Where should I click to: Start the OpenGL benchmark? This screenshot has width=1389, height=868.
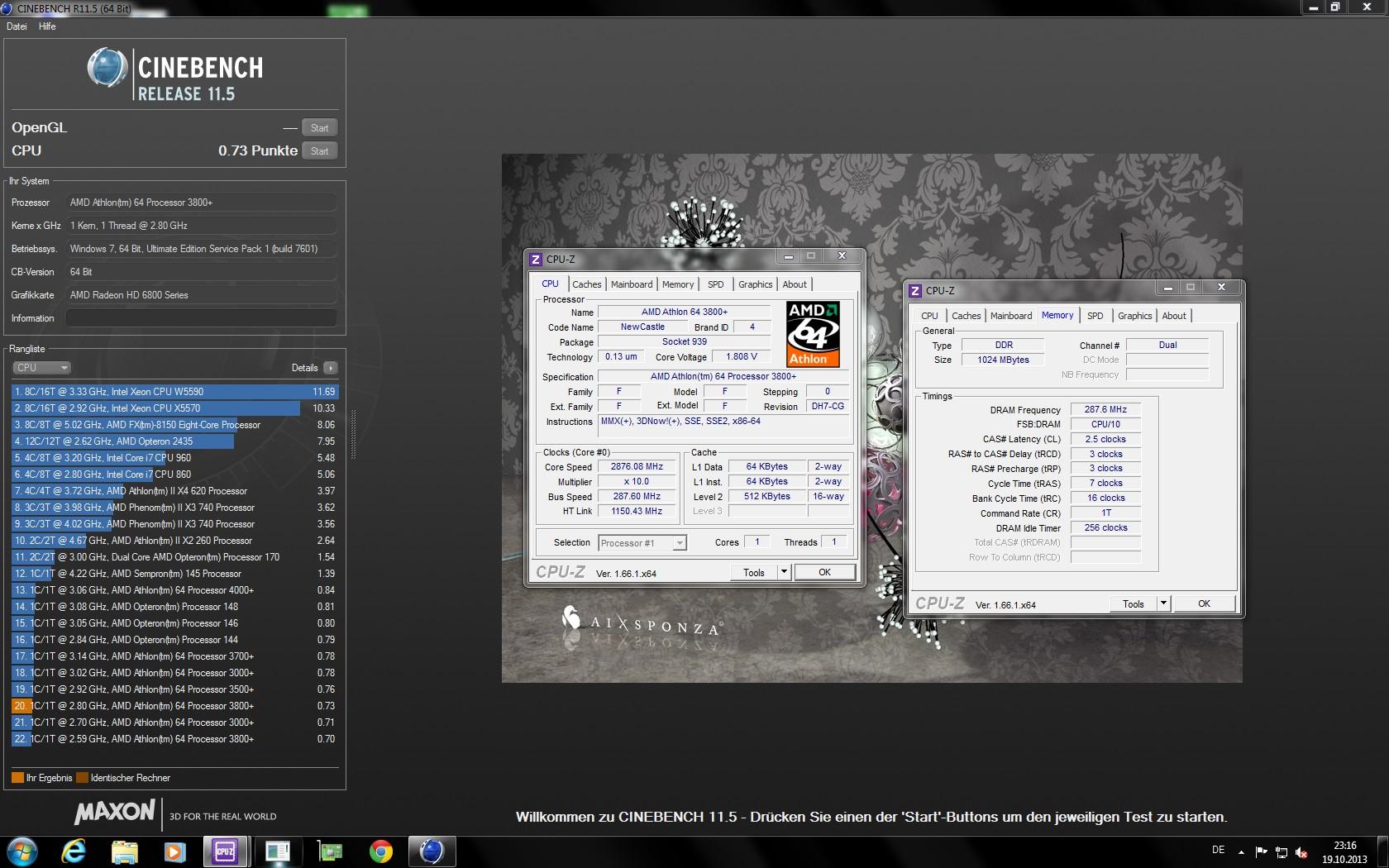[320, 128]
